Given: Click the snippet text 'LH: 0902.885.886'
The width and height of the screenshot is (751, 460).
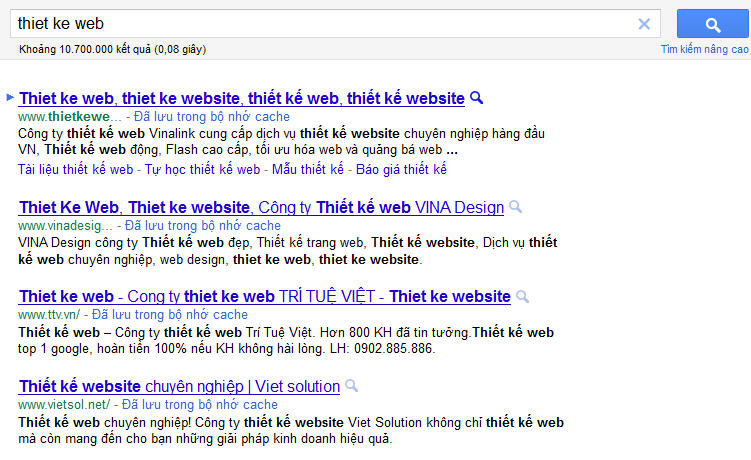Looking at the screenshot, I should pos(382,348).
